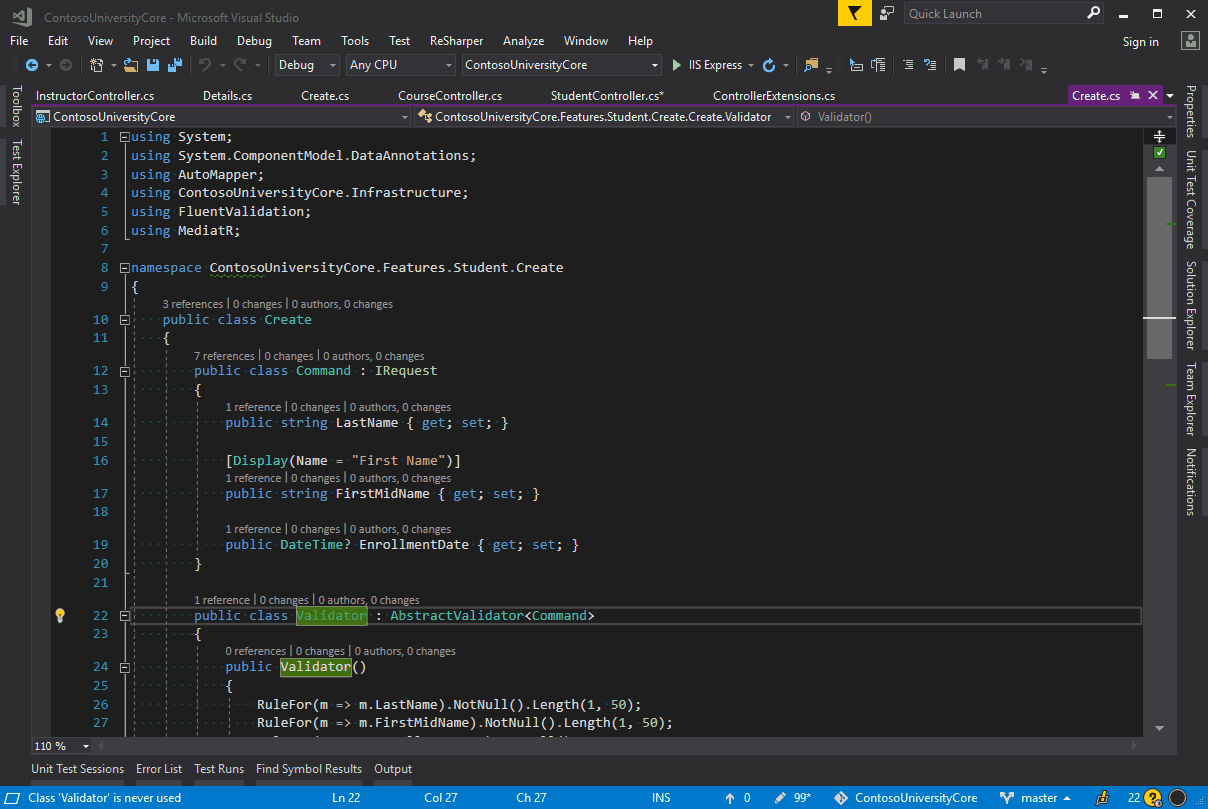The width and height of the screenshot is (1208, 809).
Task: Click the decrease indent icon
Action: tap(908, 65)
